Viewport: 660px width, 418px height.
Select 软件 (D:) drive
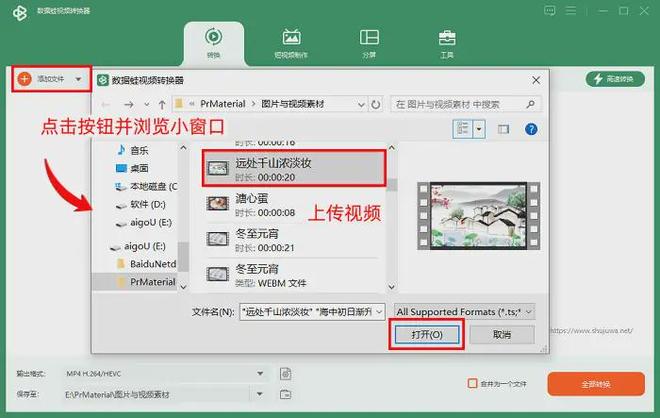pyautogui.click(x=141, y=205)
